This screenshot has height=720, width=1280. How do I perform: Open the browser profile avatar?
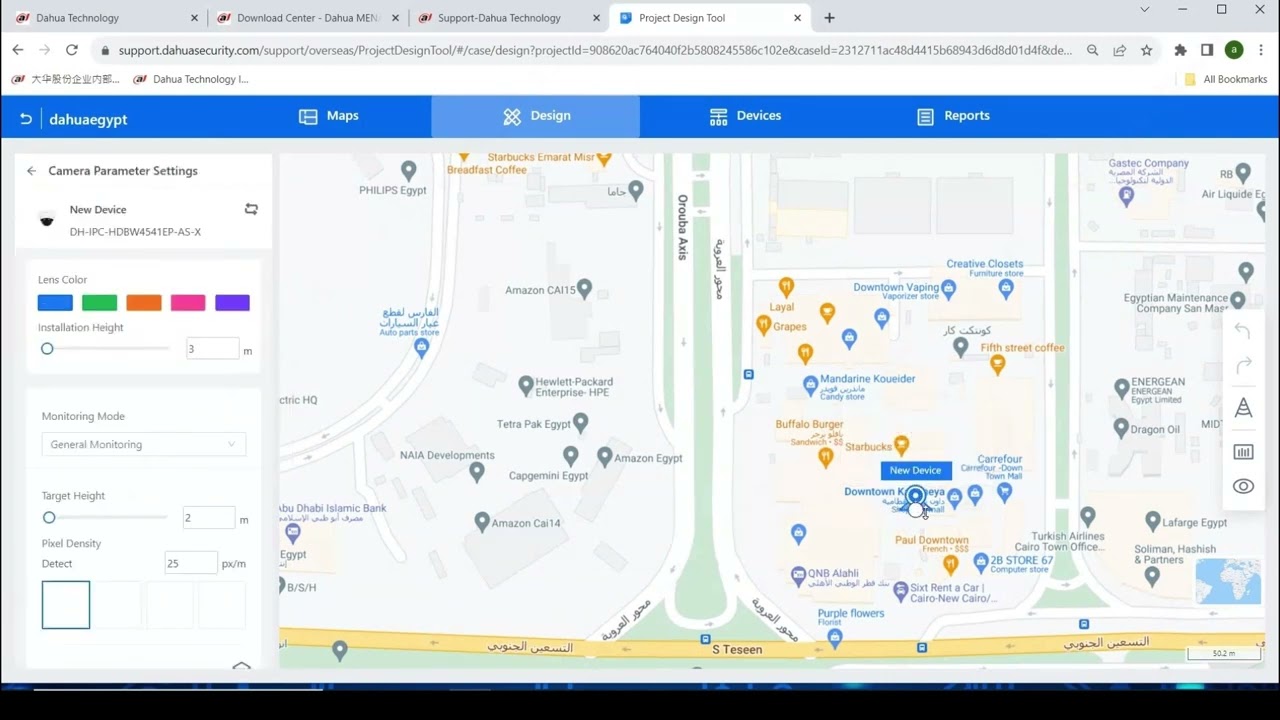(1234, 50)
